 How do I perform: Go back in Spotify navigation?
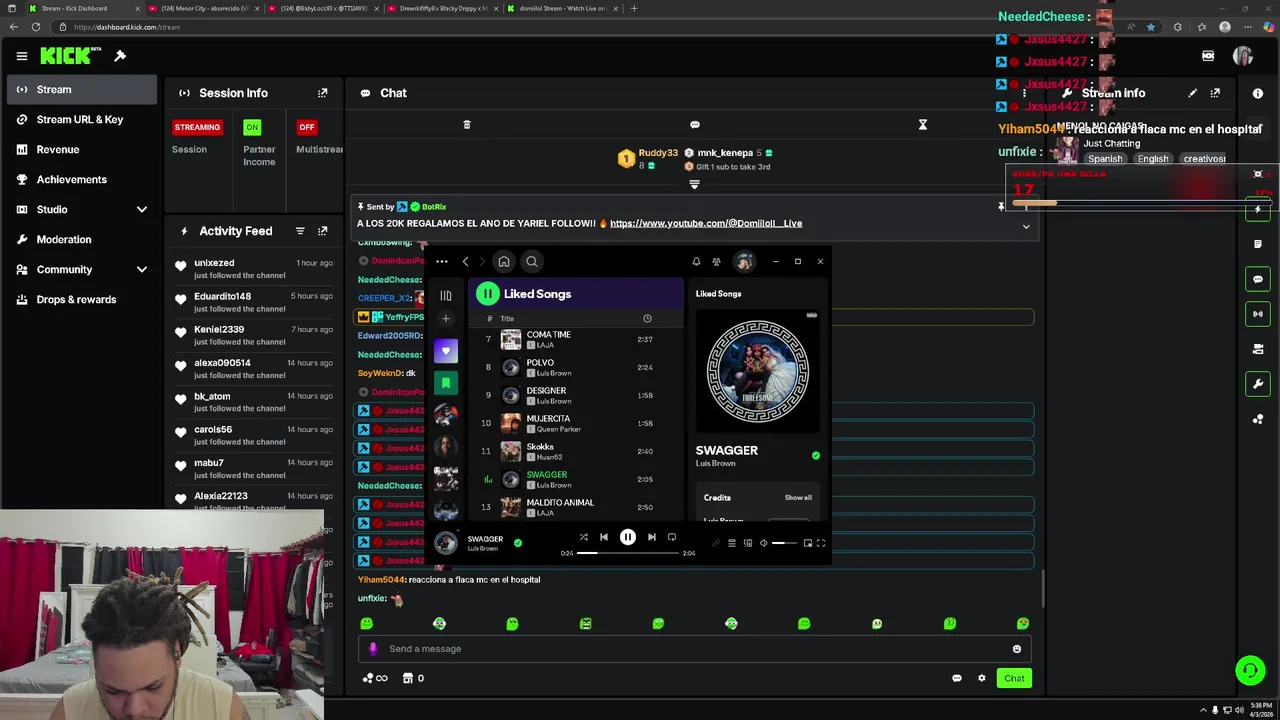pos(465,262)
